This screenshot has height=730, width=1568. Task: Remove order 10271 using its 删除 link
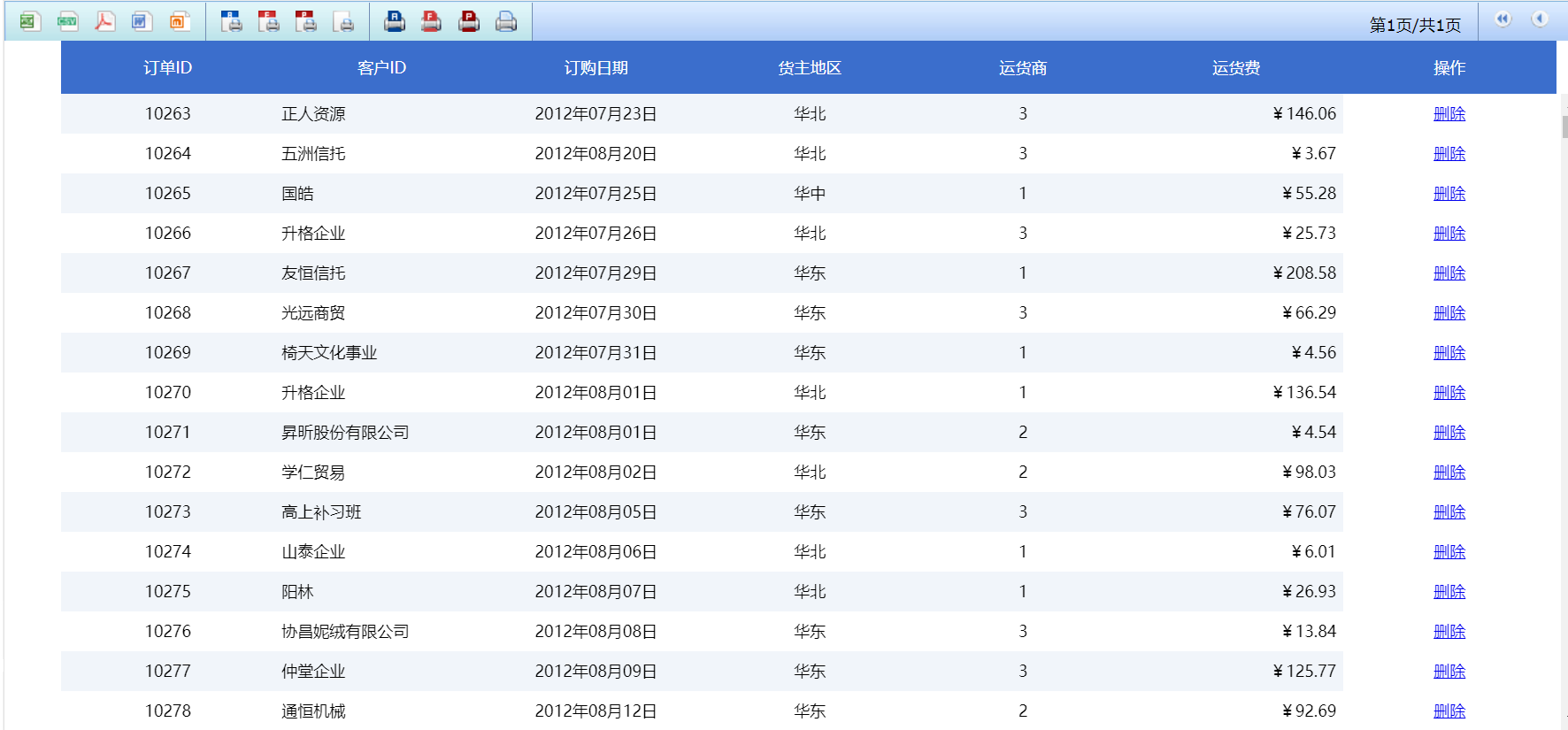click(1449, 433)
